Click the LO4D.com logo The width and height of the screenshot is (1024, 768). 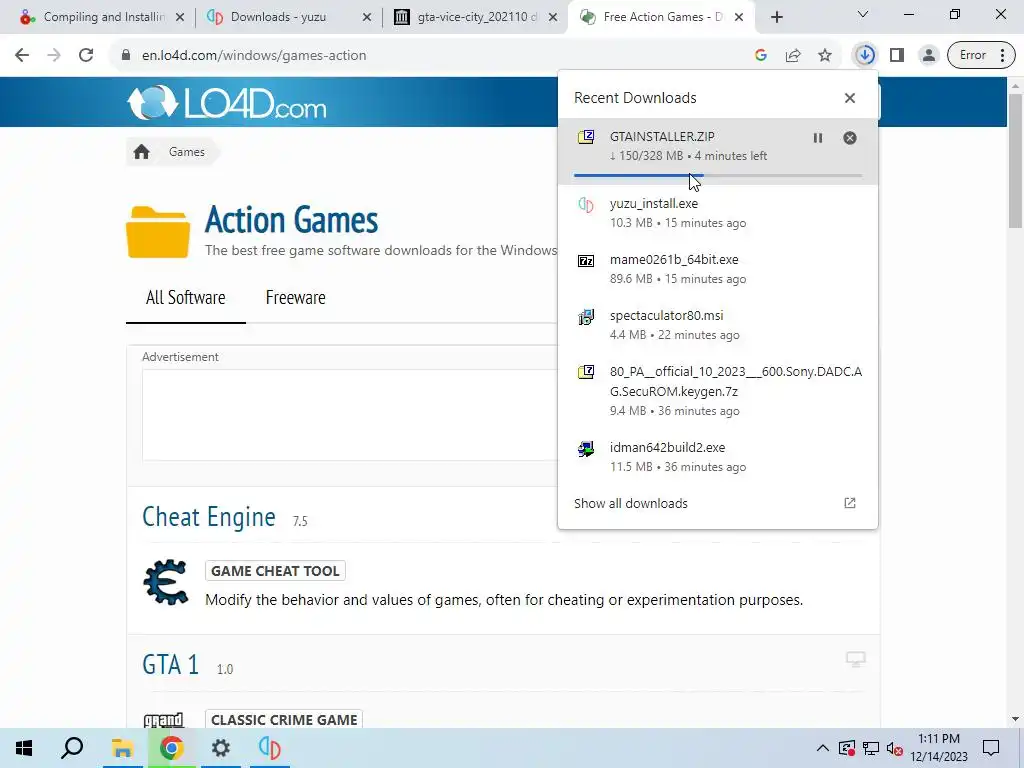click(x=226, y=103)
